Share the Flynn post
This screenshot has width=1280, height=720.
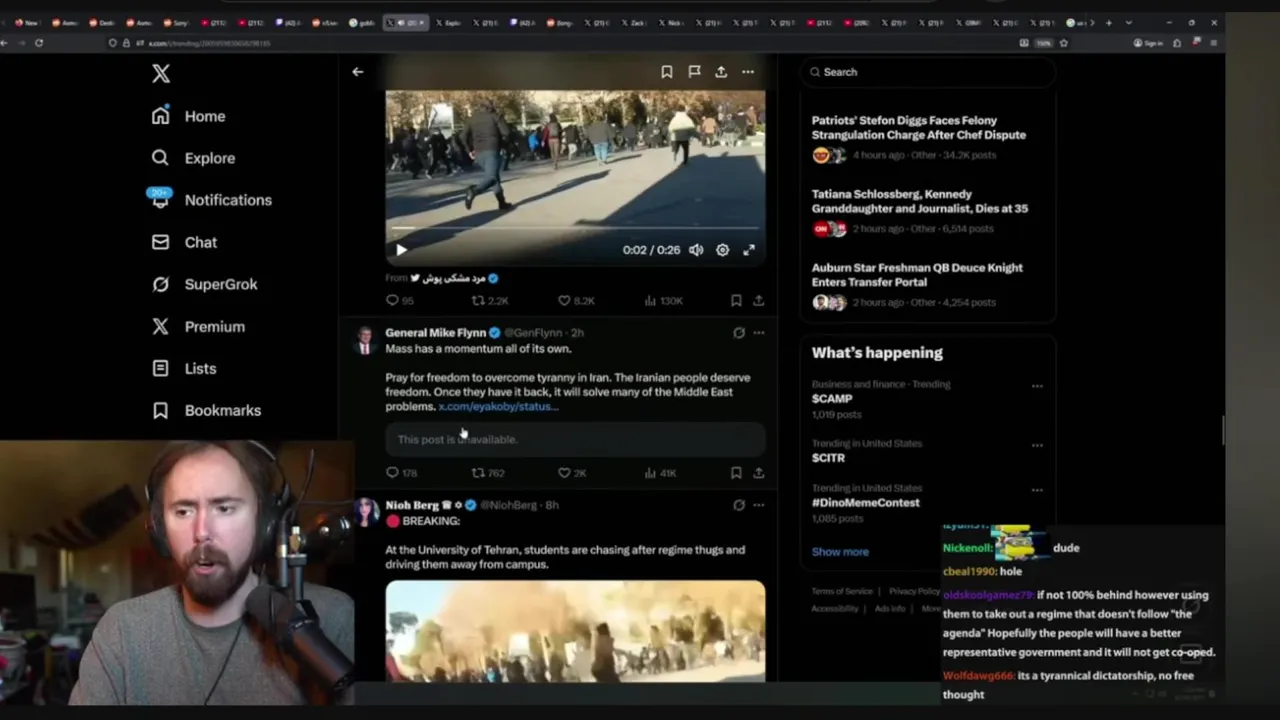759,473
